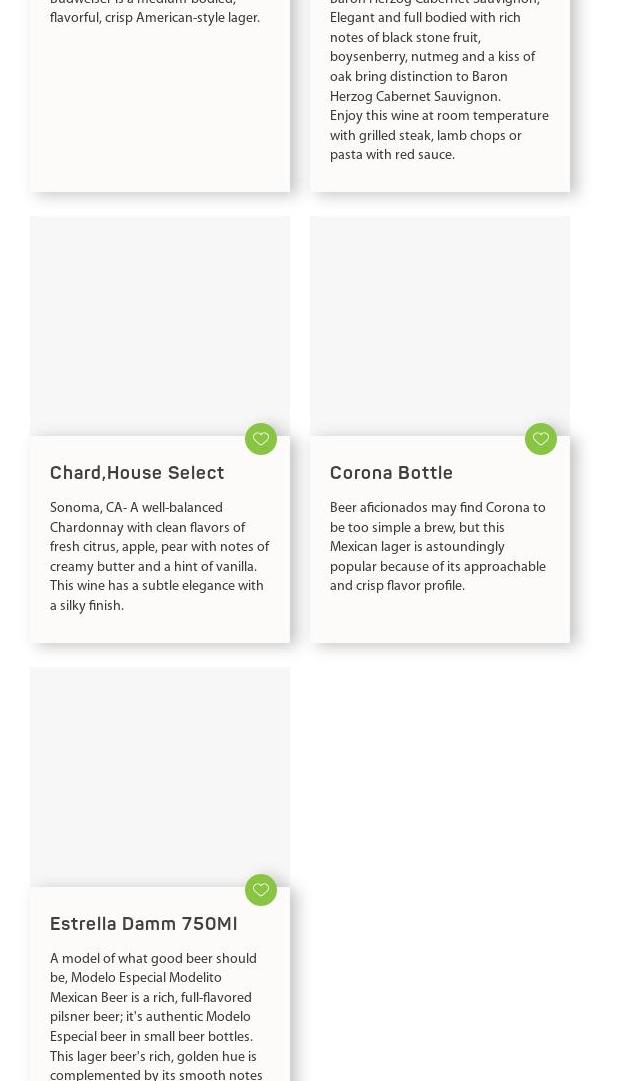Image resolution: width=620 pixels, height=1081 pixels.
Task: Open the Corona Bottle product title
Action: point(391,473)
